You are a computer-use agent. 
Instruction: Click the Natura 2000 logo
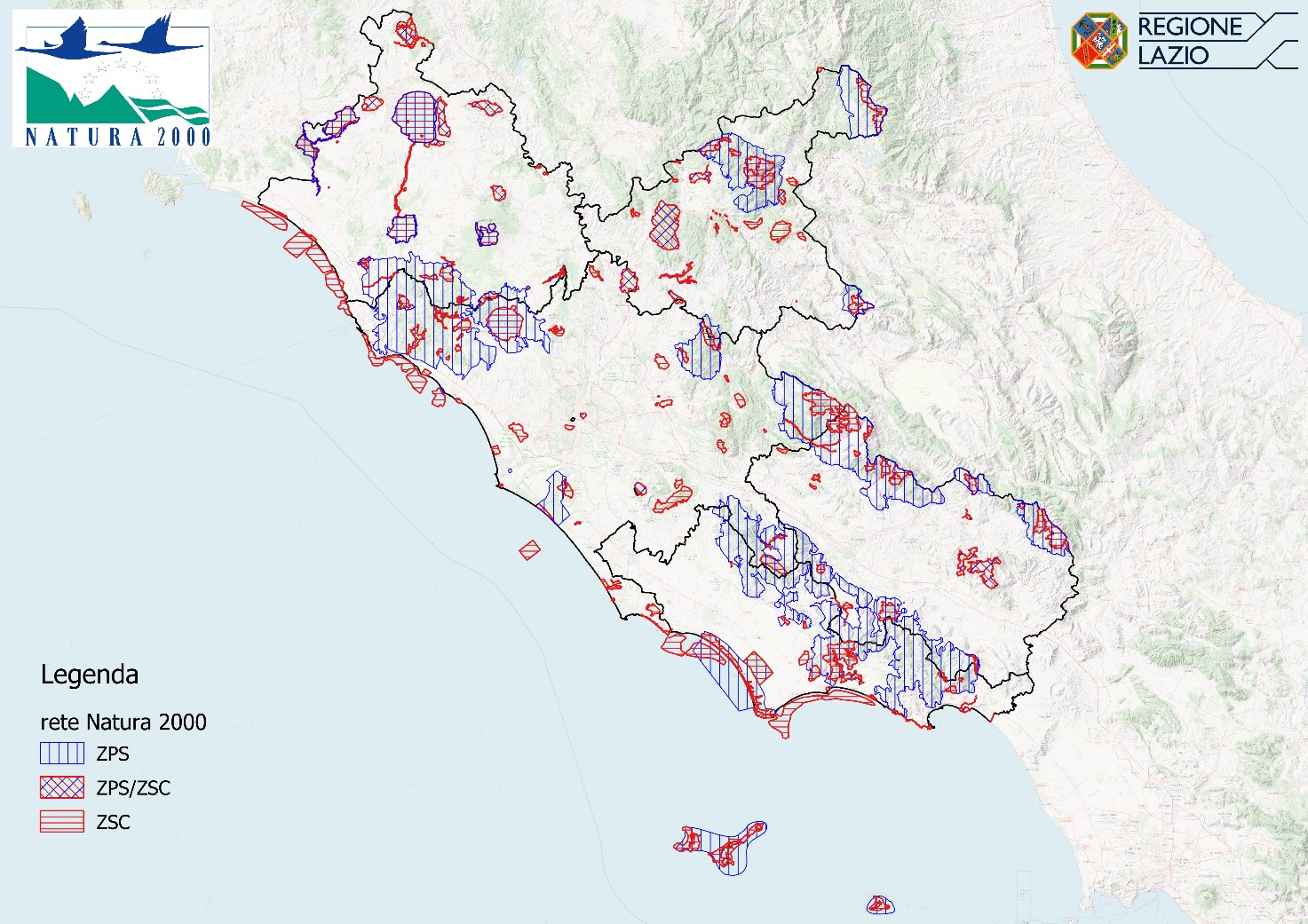[112, 79]
